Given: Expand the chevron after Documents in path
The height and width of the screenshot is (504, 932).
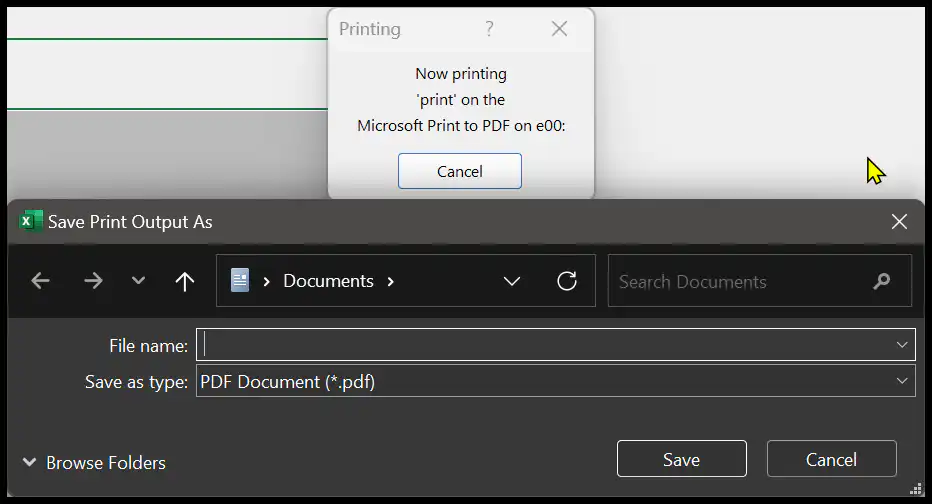Looking at the screenshot, I should [x=391, y=282].
